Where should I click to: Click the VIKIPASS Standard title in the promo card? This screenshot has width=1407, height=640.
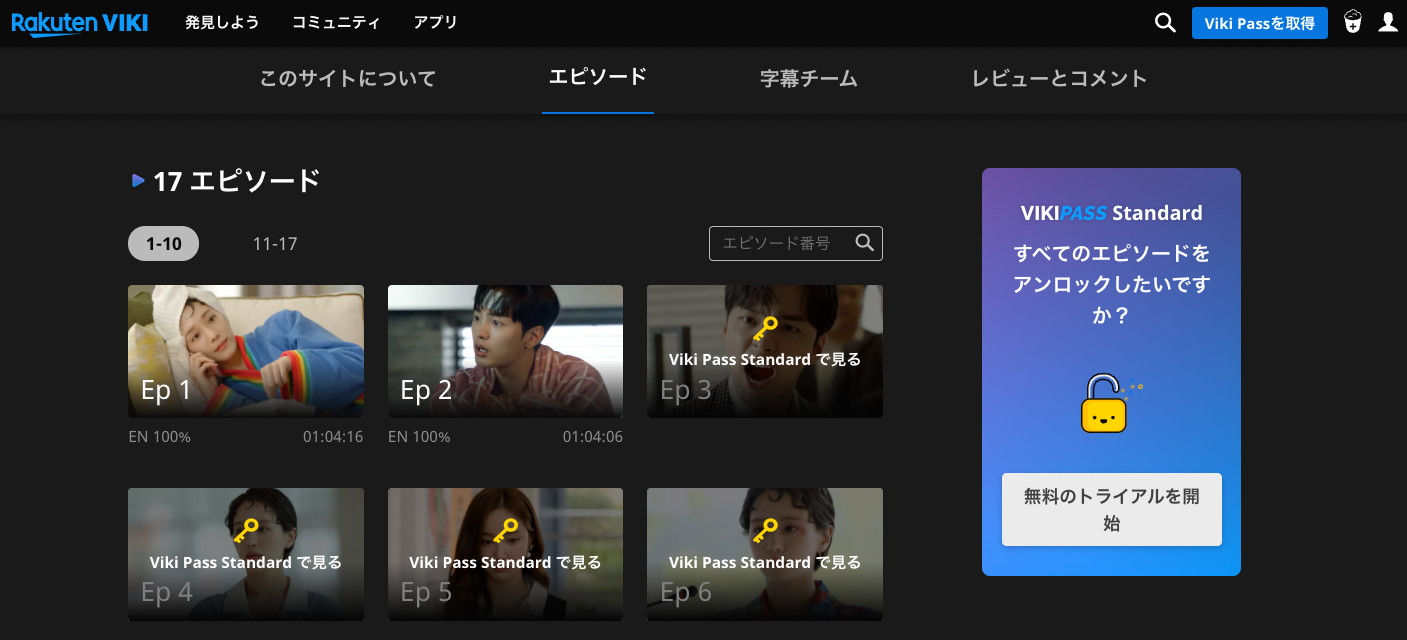pos(1112,213)
